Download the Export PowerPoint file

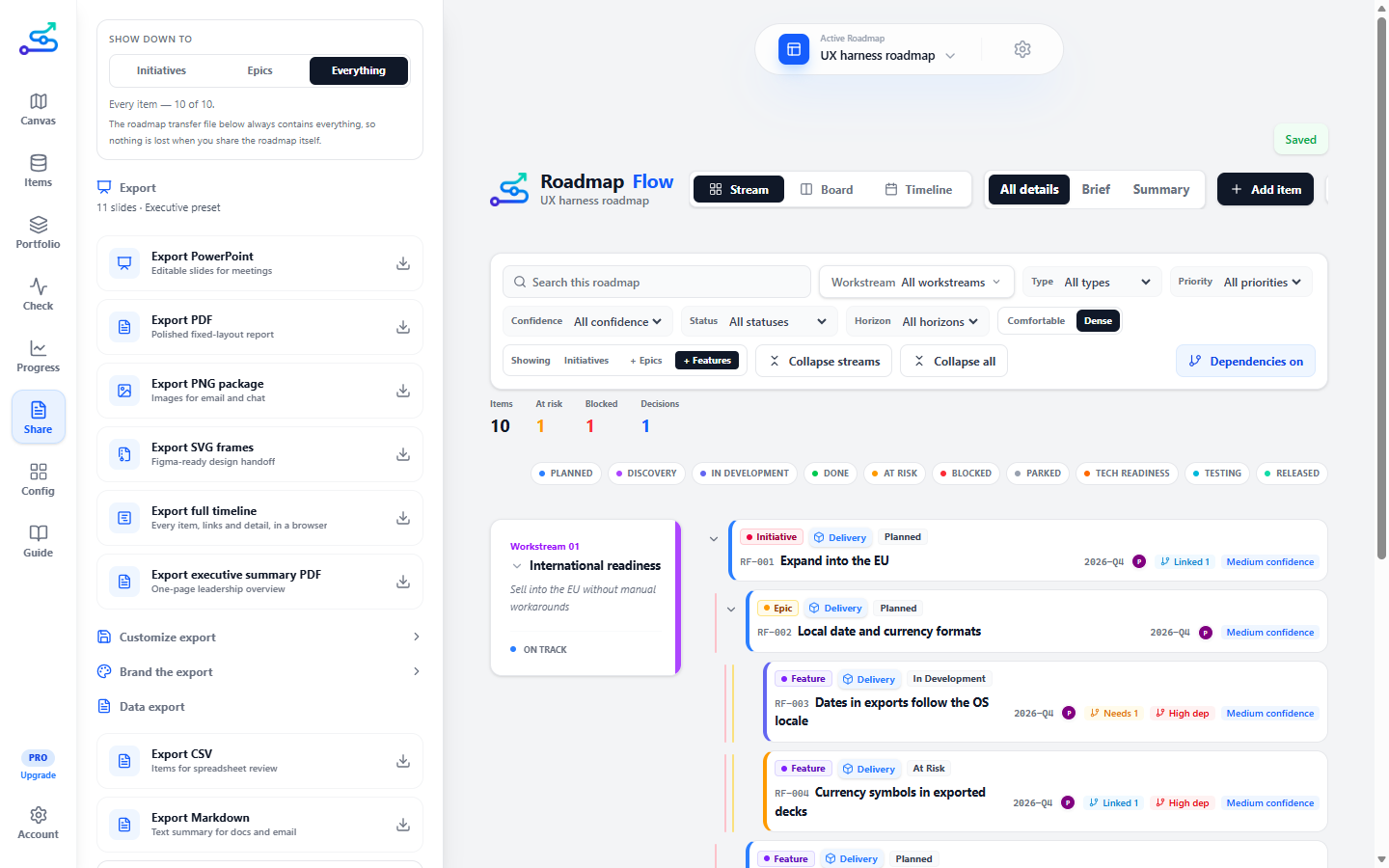(403, 263)
